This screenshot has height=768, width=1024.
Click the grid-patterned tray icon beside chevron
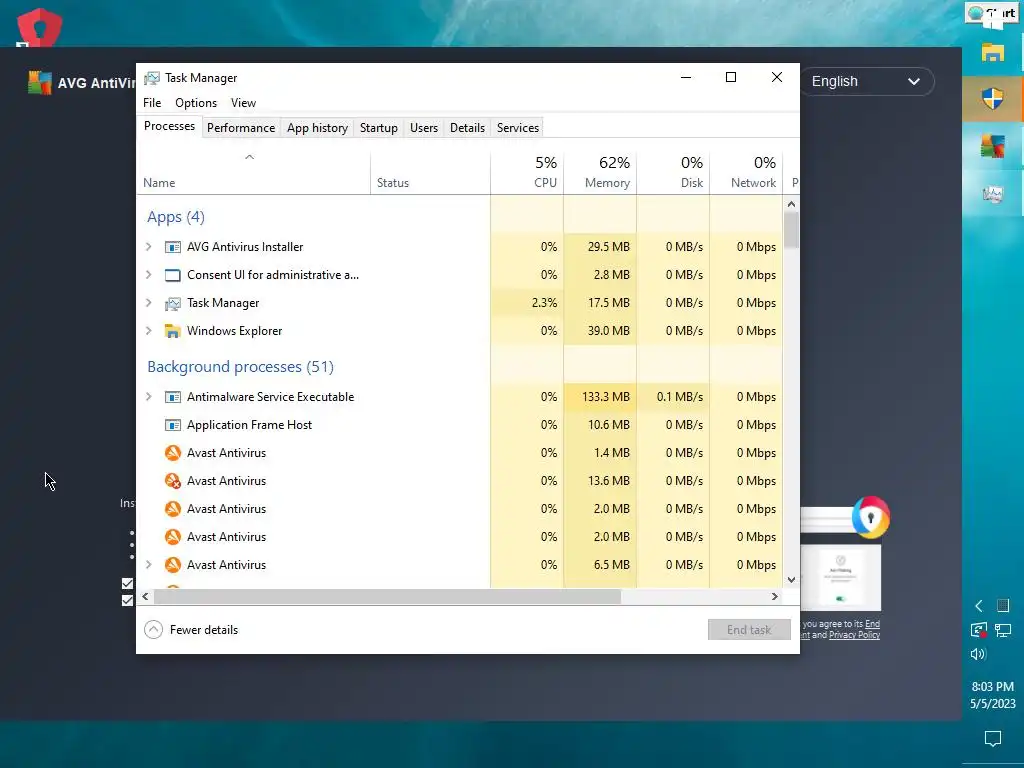pyautogui.click(x=1003, y=605)
